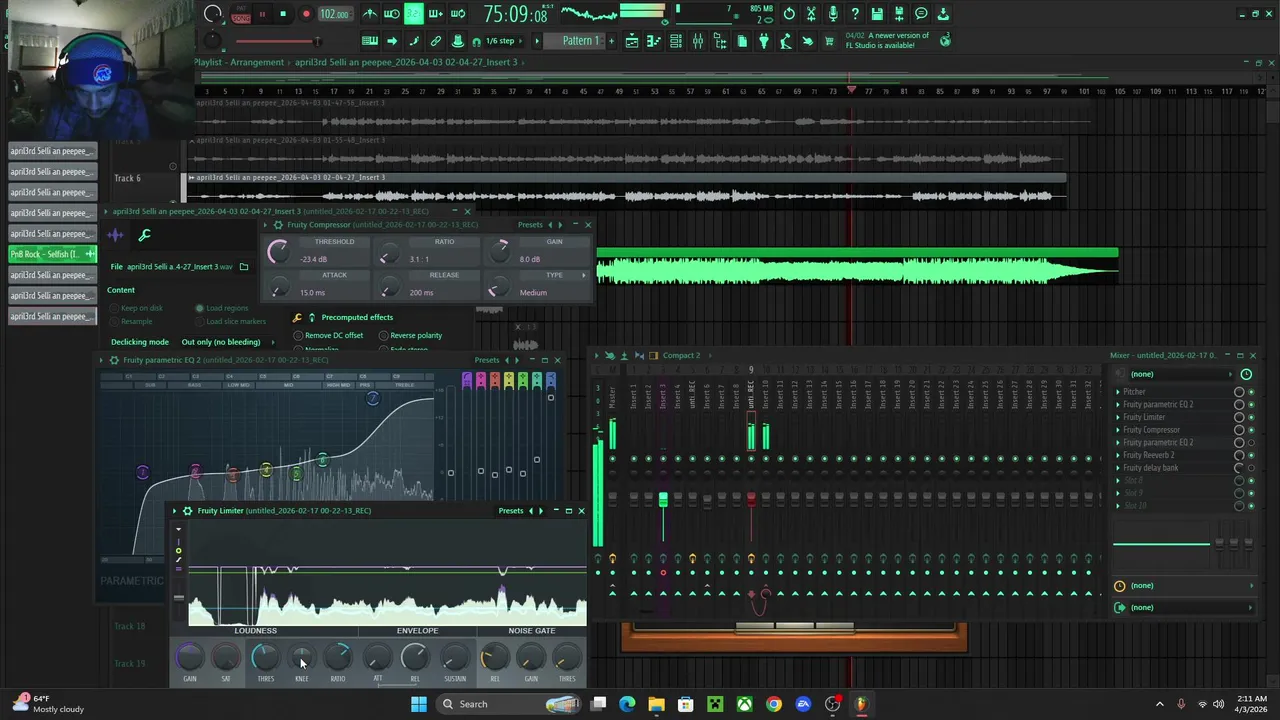
Task: Stop playback with the stop button
Action: (x=283, y=14)
